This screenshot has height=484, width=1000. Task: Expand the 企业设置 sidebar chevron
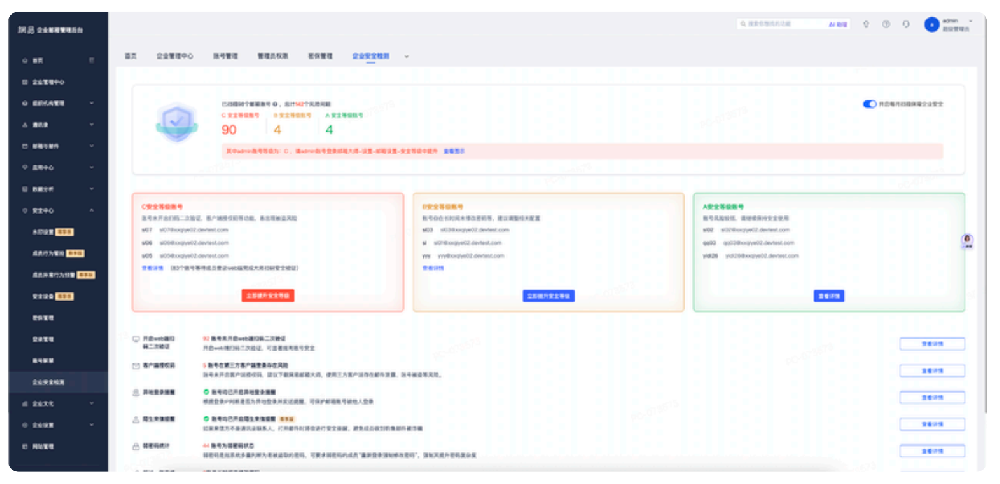(92, 425)
